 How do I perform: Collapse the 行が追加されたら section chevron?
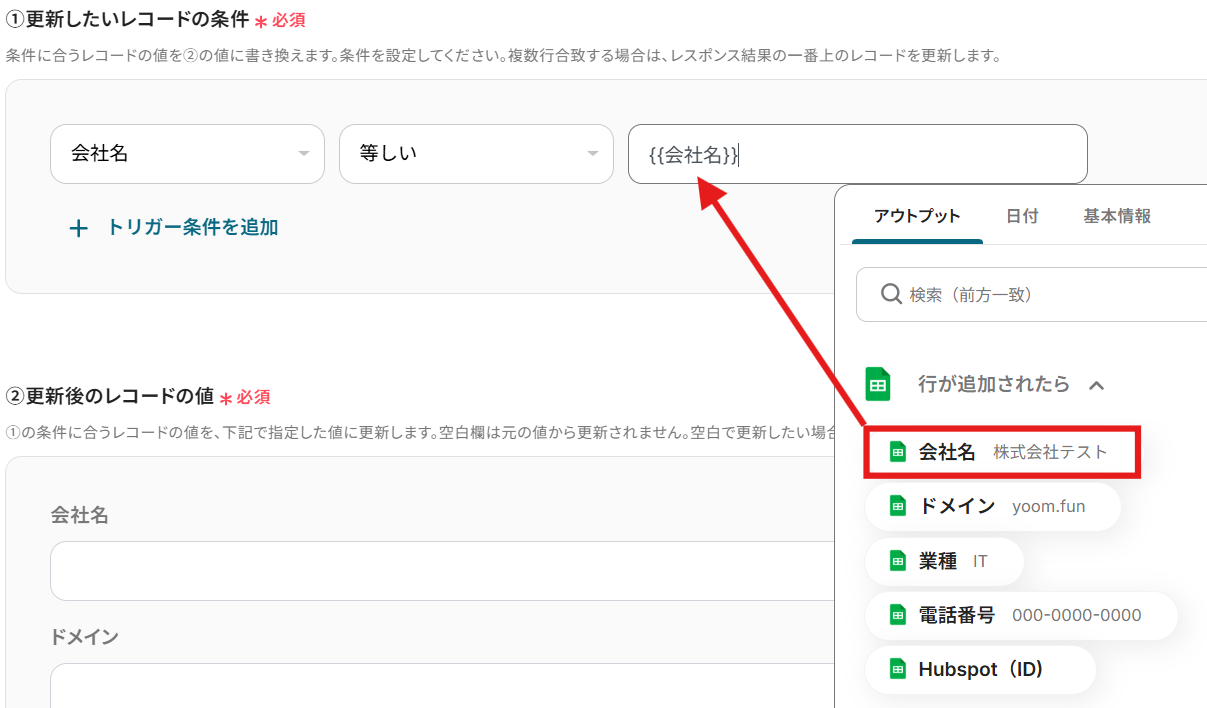1097,385
